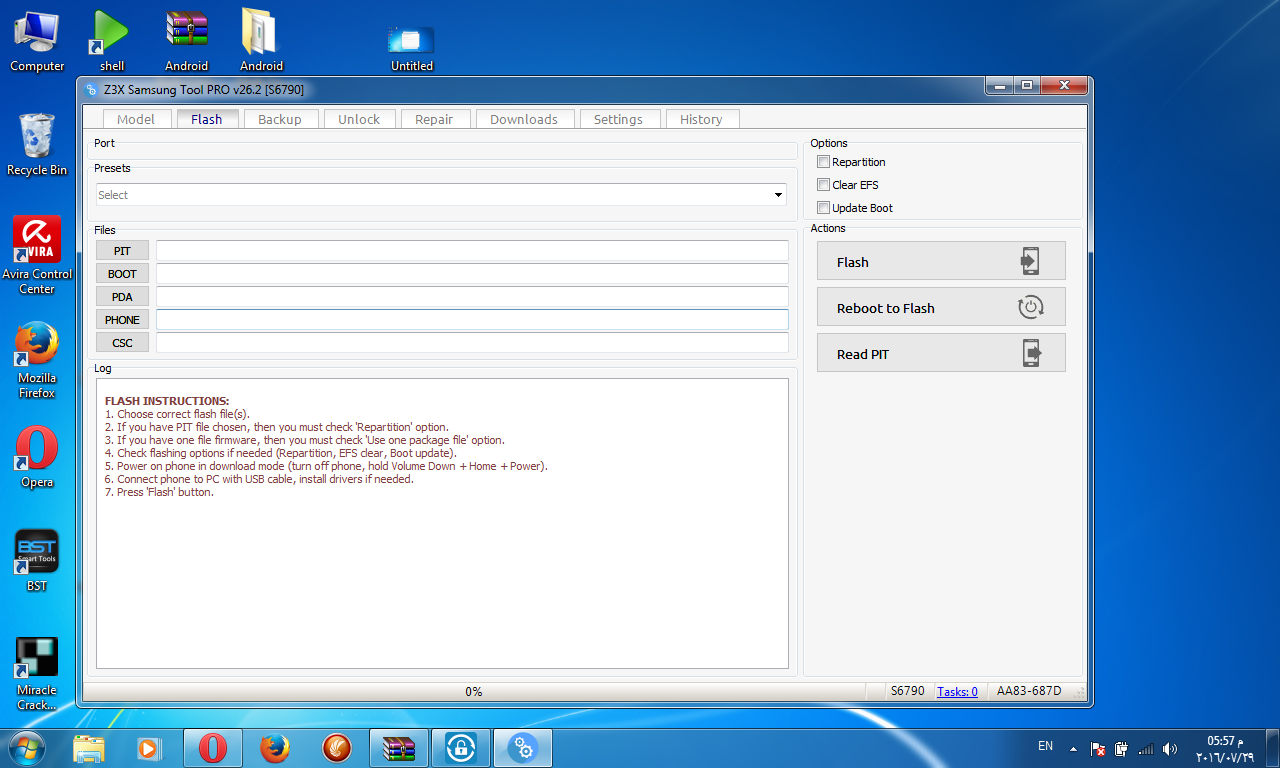
Task: Select the Miracle Crack desktop shortcut
Action: click(37, 674)
